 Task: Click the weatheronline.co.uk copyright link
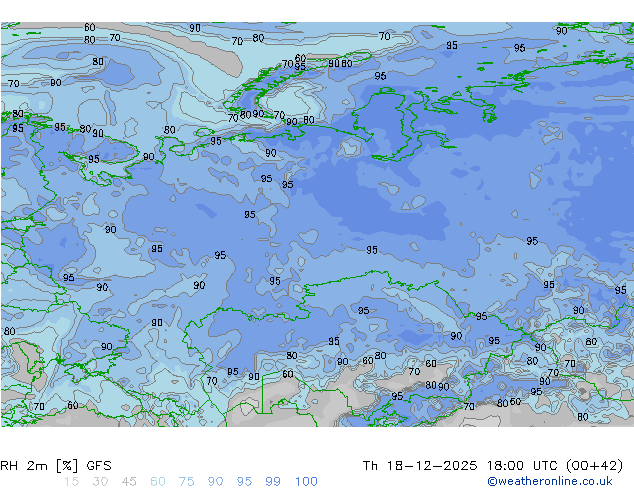click(550, 481)
